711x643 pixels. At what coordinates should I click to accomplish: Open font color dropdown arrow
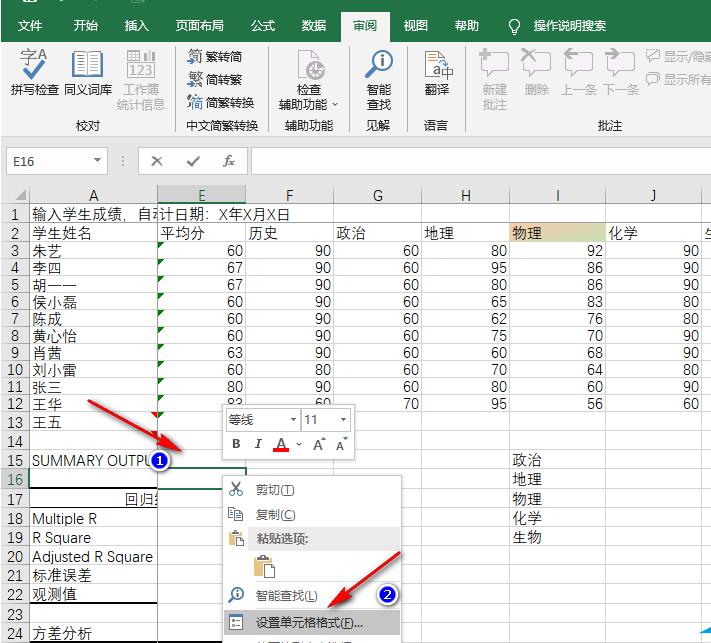pos(299,444)
